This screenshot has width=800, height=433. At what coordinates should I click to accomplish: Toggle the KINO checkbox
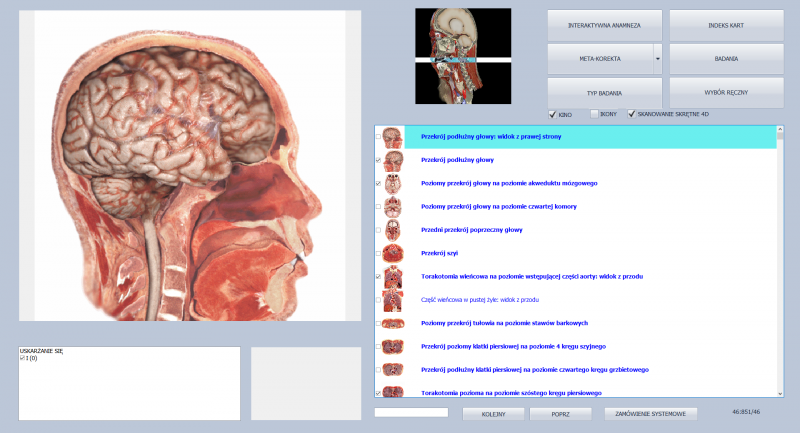pyautogui.click(x=552, y=114)
